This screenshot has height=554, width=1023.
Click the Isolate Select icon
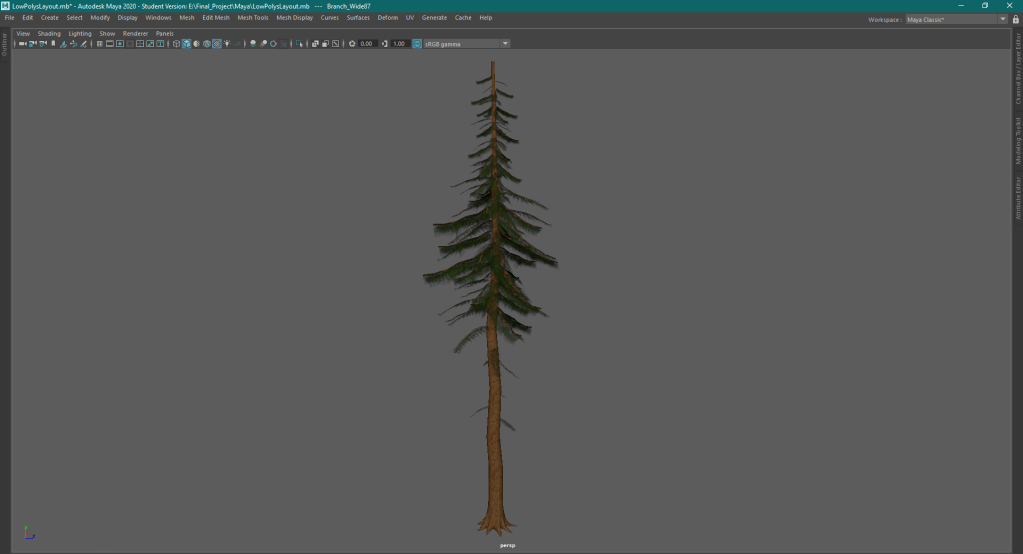pos(299,44)
